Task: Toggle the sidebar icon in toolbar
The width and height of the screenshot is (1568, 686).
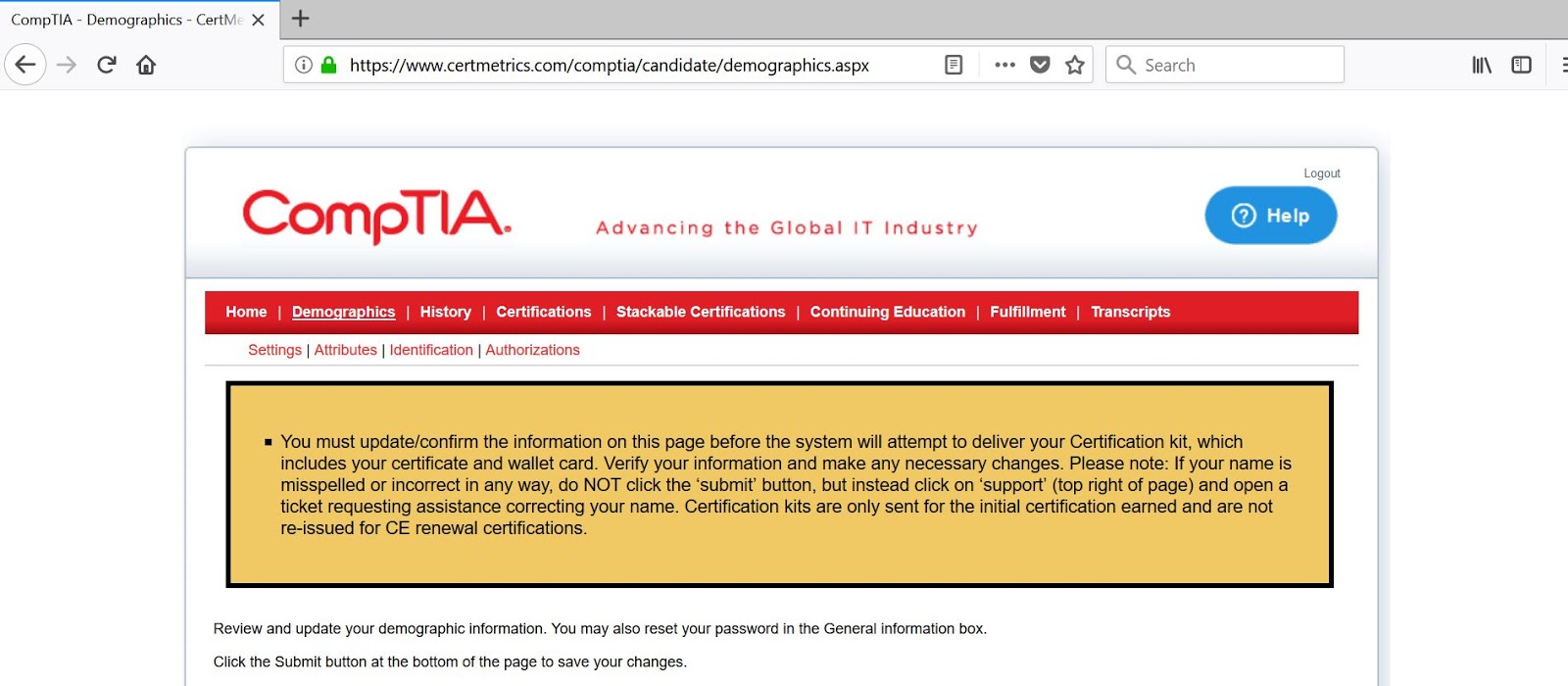Action: point(1521,65)
